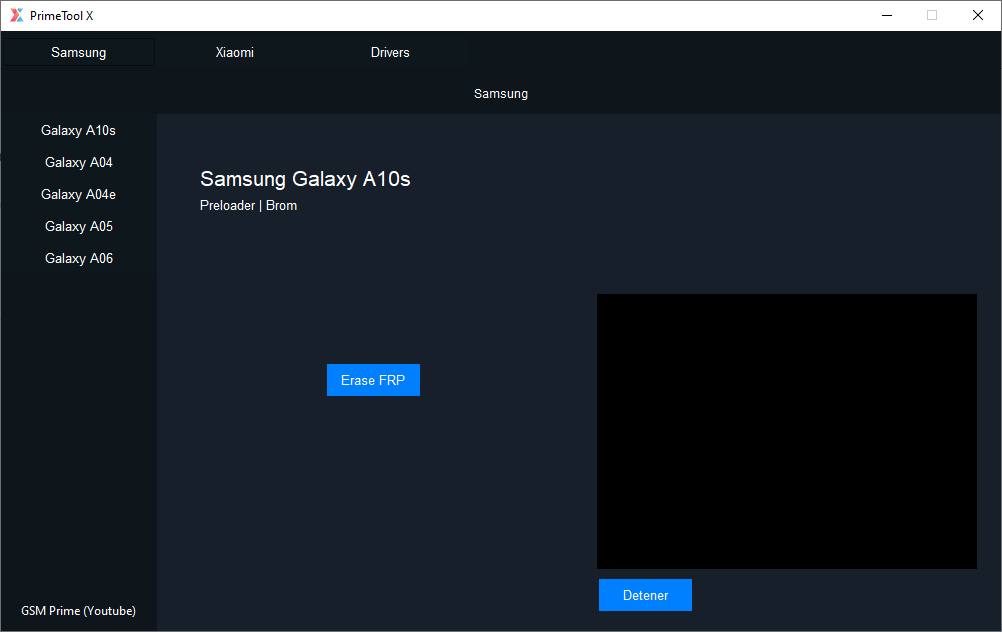Close the PrimeTool X window

click(x=978, y=15)
